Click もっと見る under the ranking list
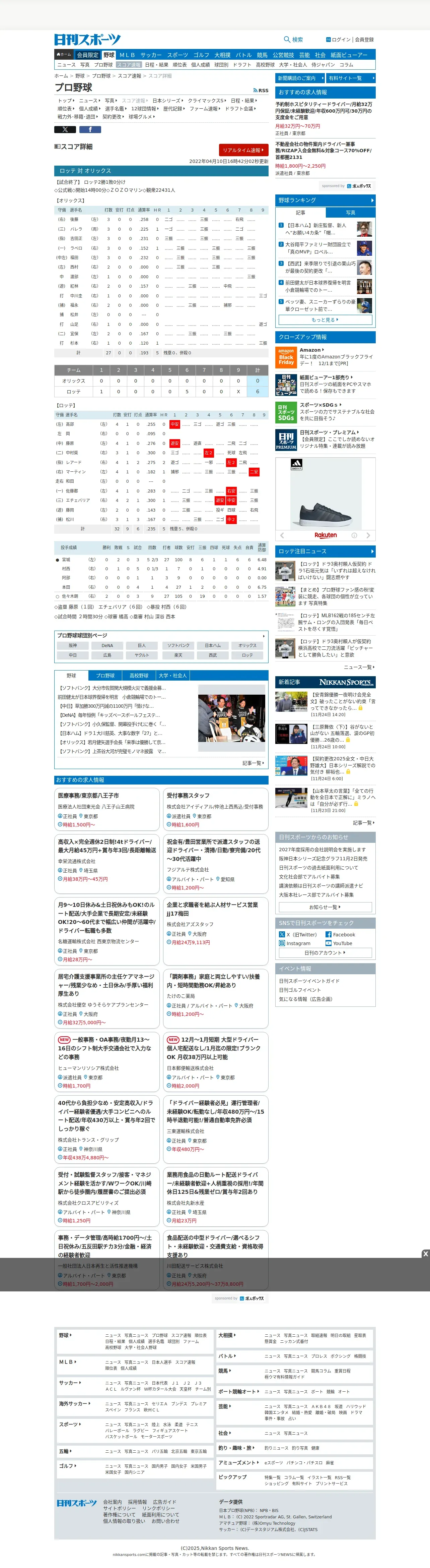Viewport: 430px width, 1568px height. 325,320
